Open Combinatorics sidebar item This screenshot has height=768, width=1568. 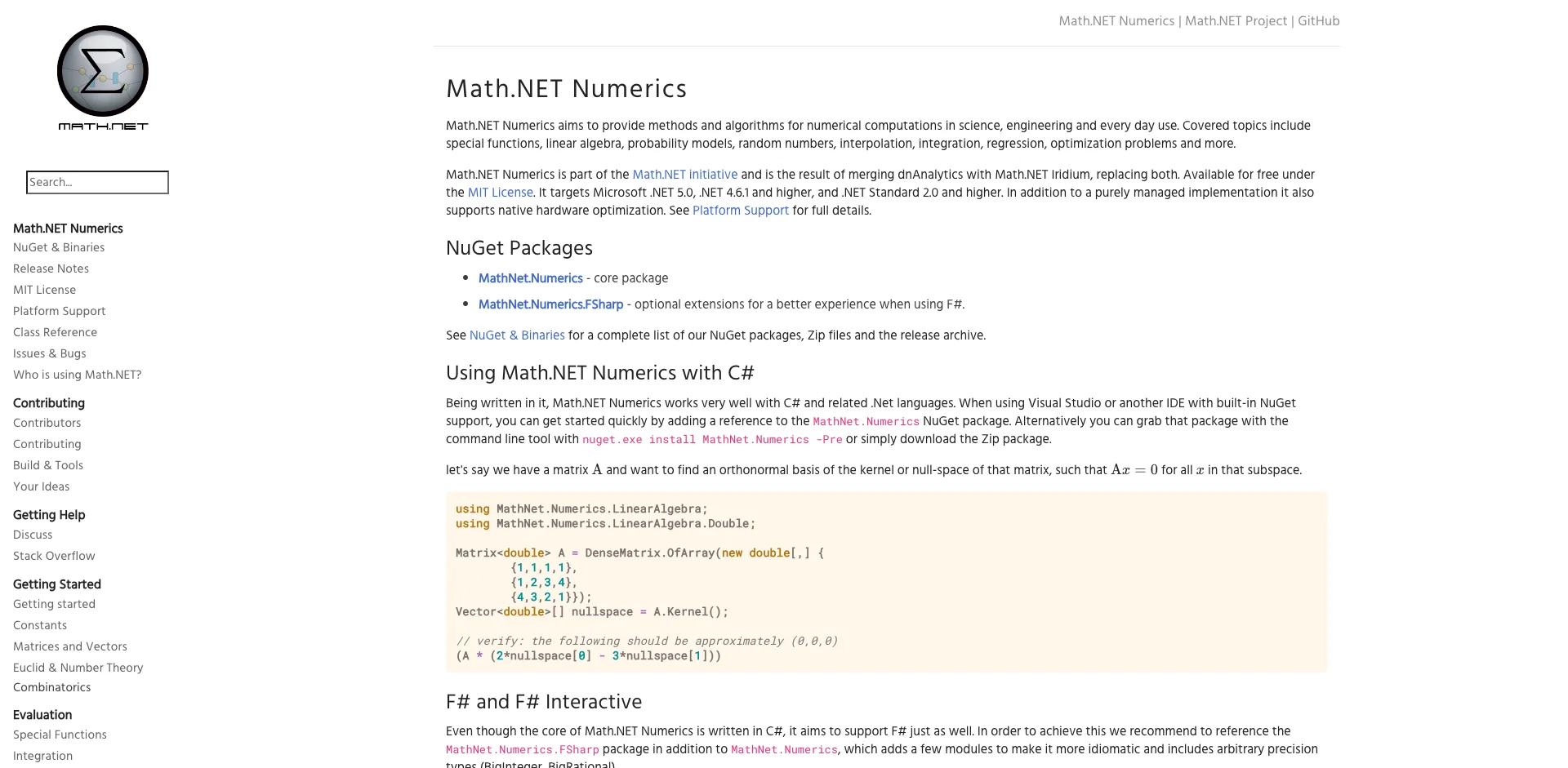[x=51, y=687]
